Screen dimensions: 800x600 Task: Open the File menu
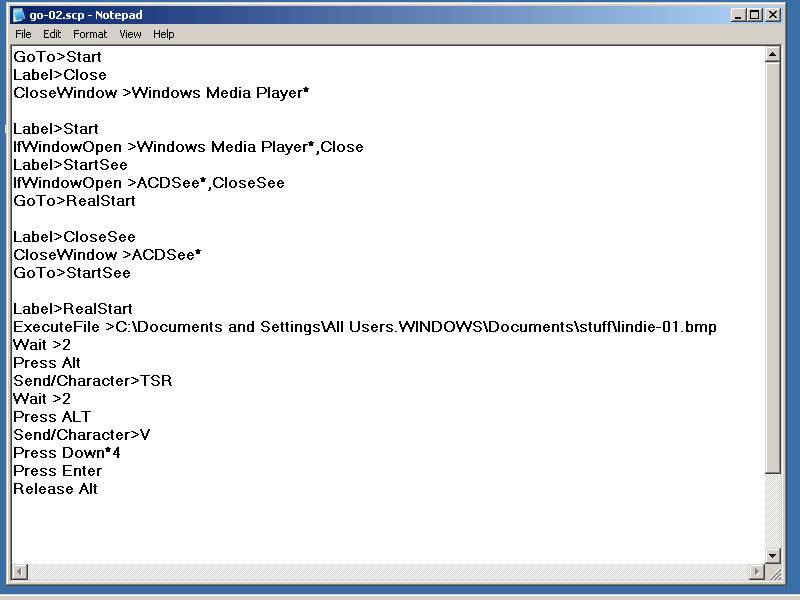click(x=23, y=34)
